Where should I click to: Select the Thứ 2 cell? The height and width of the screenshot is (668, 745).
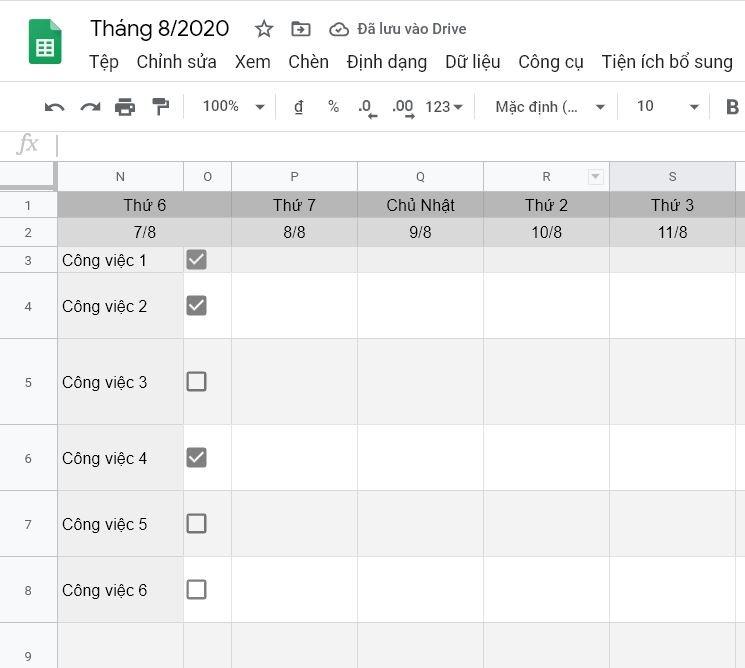[546, 205]
